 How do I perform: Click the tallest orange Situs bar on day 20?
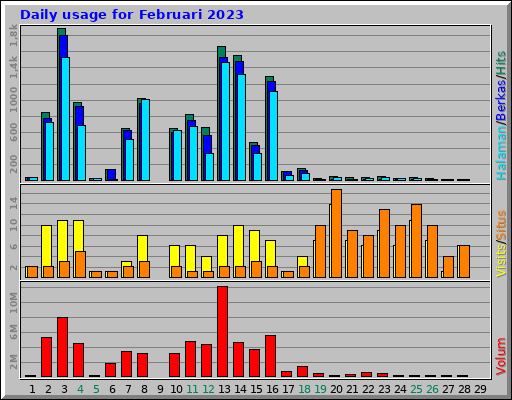point(337,233)
